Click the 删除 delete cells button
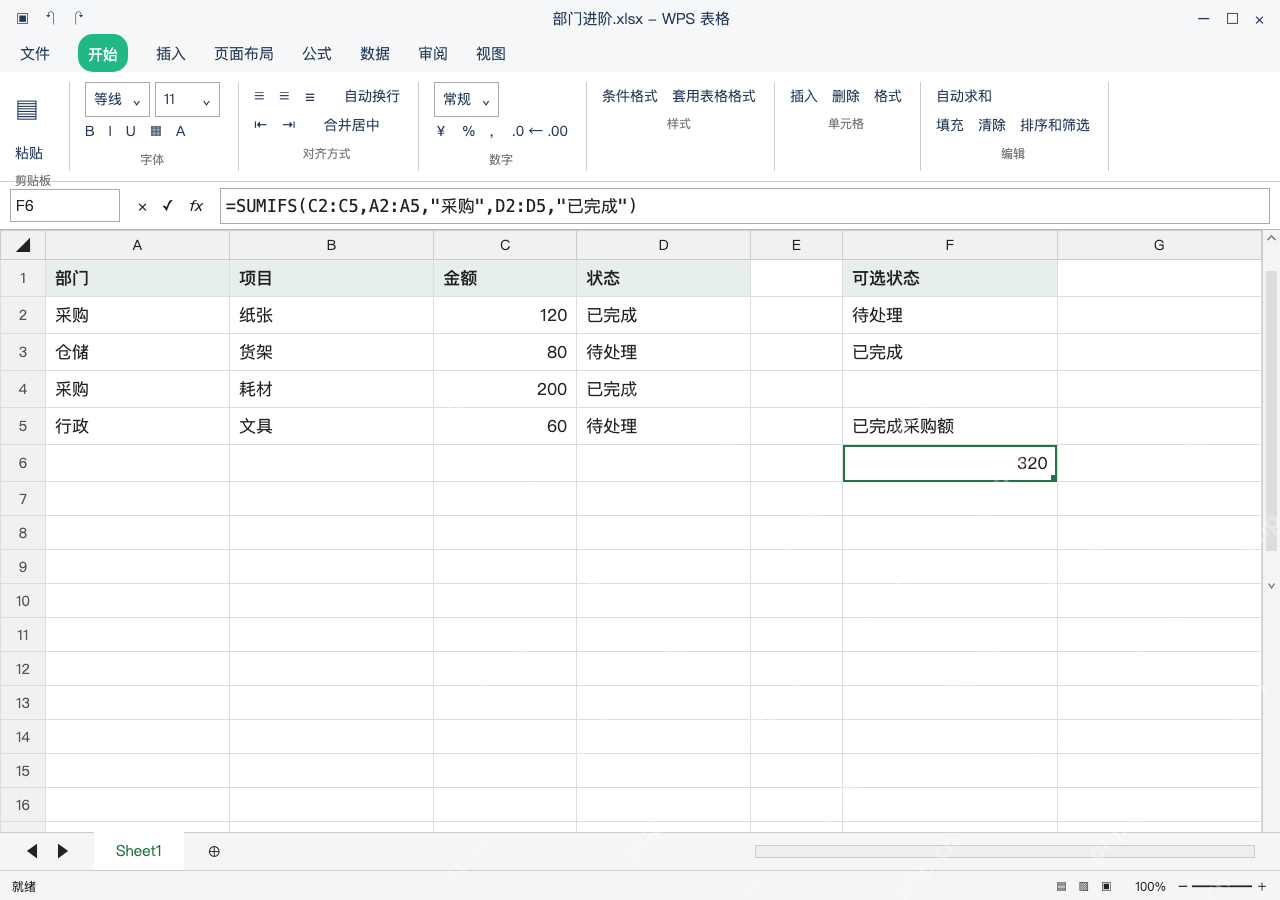 coord(846,96)
